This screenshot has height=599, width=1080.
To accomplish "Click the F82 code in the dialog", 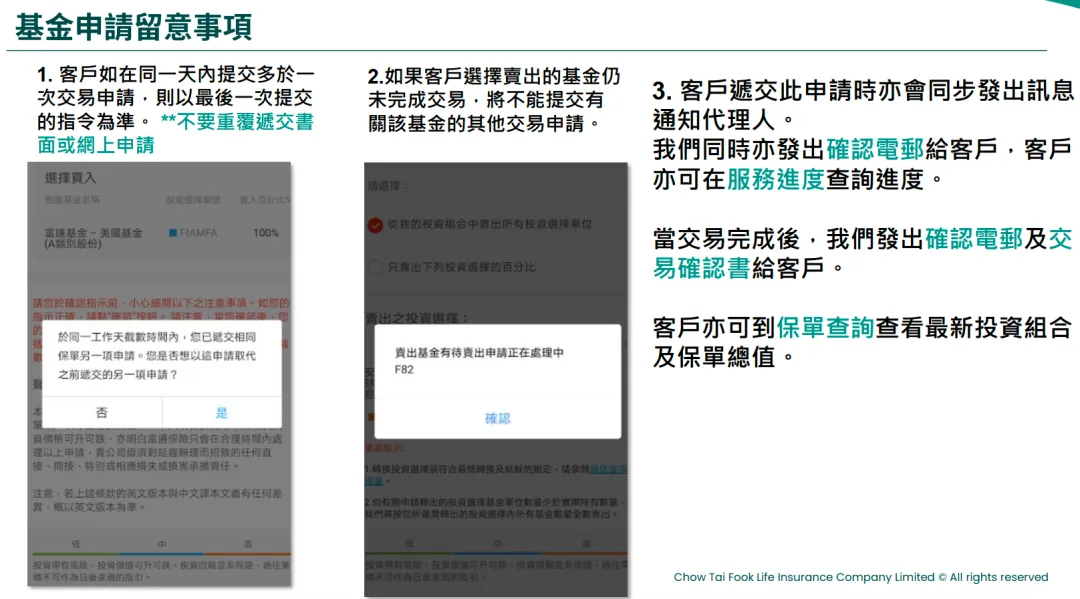I will click(x=404, y=370).
